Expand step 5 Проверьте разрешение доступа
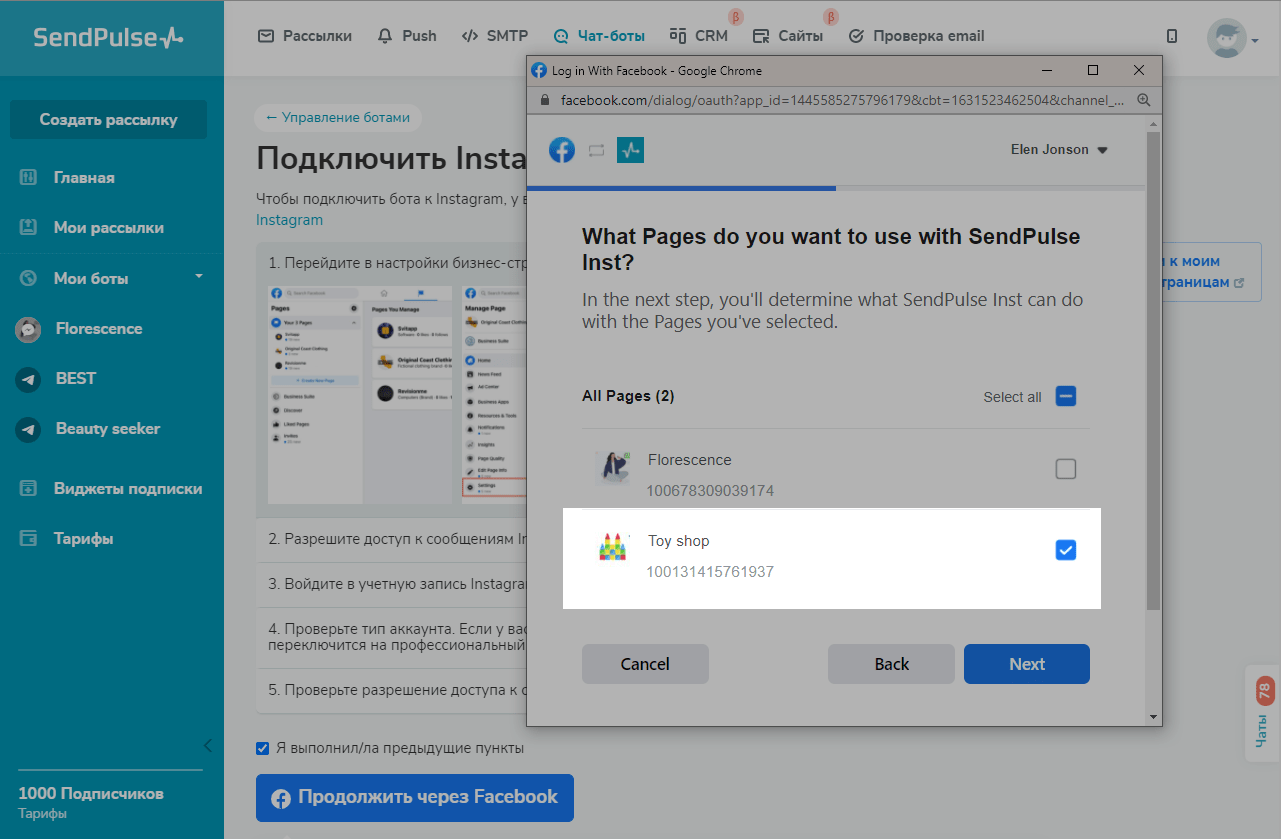This screenshot has height=839, width=1281. tap(392, 690)
